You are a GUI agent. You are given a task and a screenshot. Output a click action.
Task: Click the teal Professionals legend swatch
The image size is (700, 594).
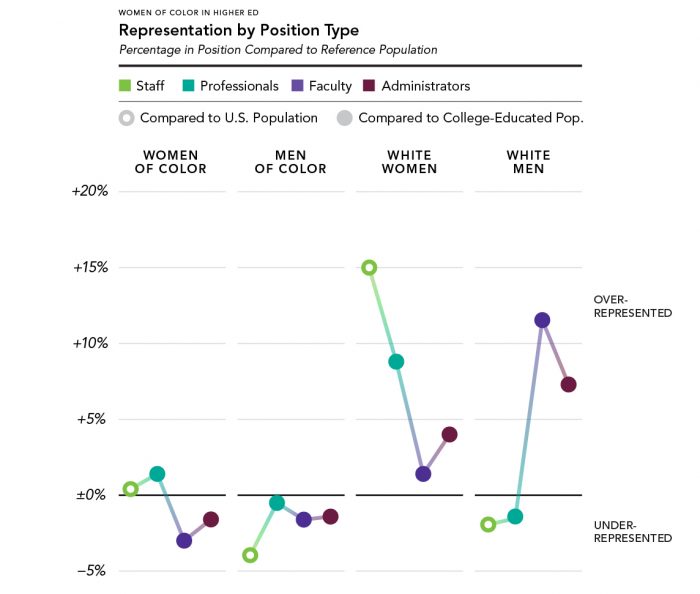coord(188,86)
